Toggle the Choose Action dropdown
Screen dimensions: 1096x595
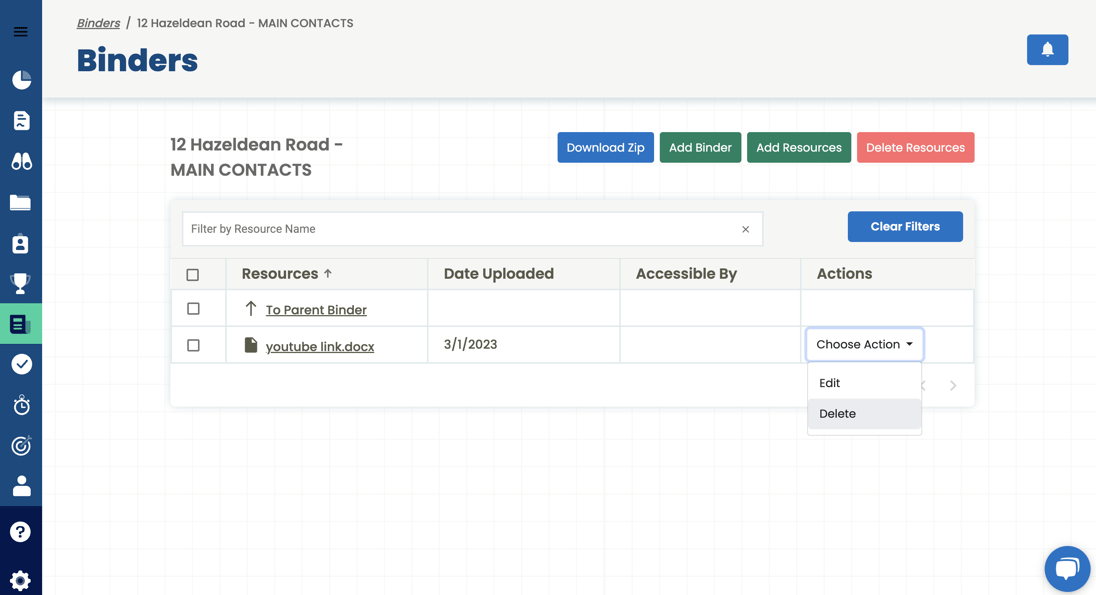(x=864, y=344)
